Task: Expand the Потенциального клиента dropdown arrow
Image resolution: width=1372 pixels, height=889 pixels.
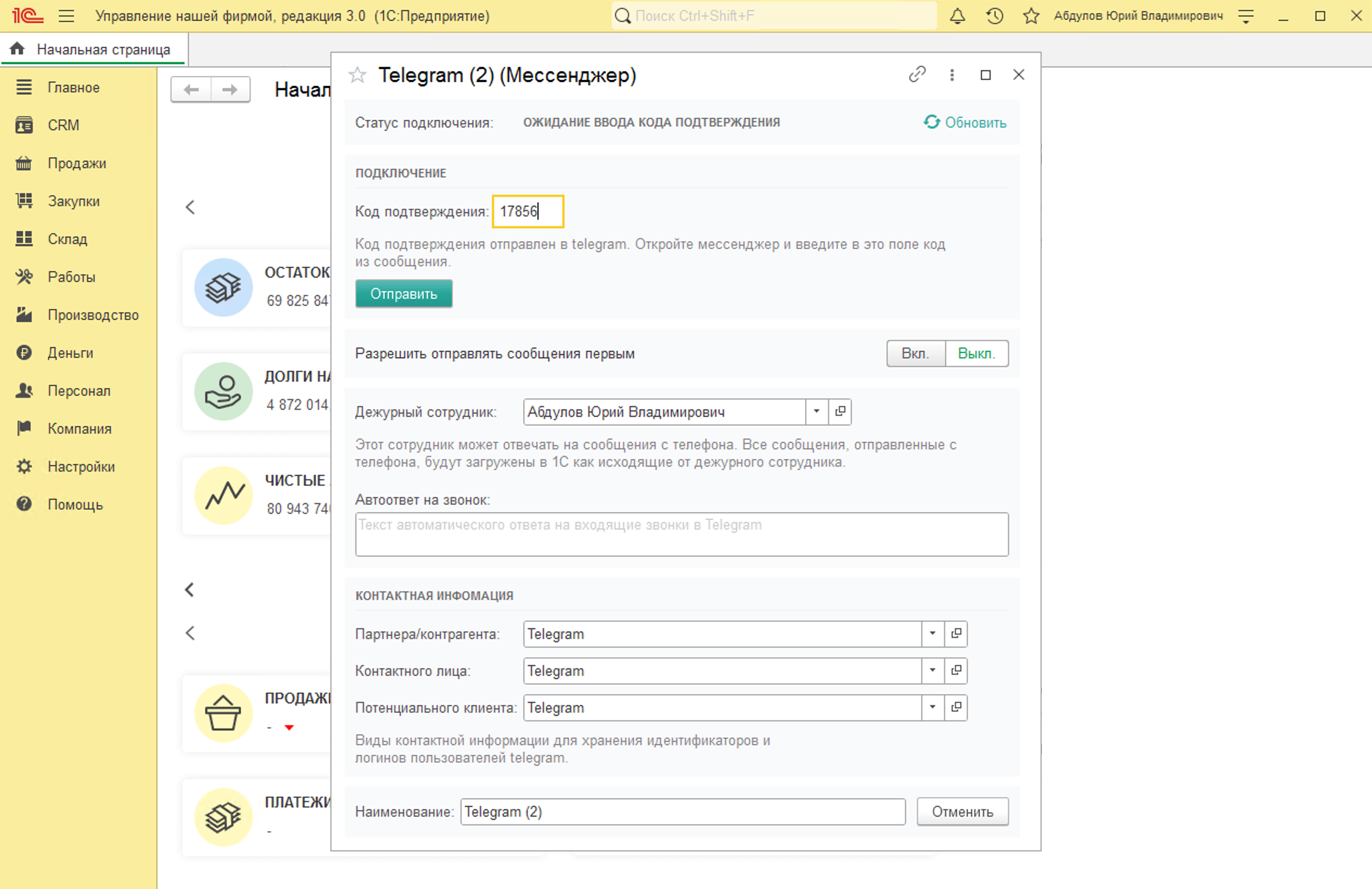Action: click(932, 707)
